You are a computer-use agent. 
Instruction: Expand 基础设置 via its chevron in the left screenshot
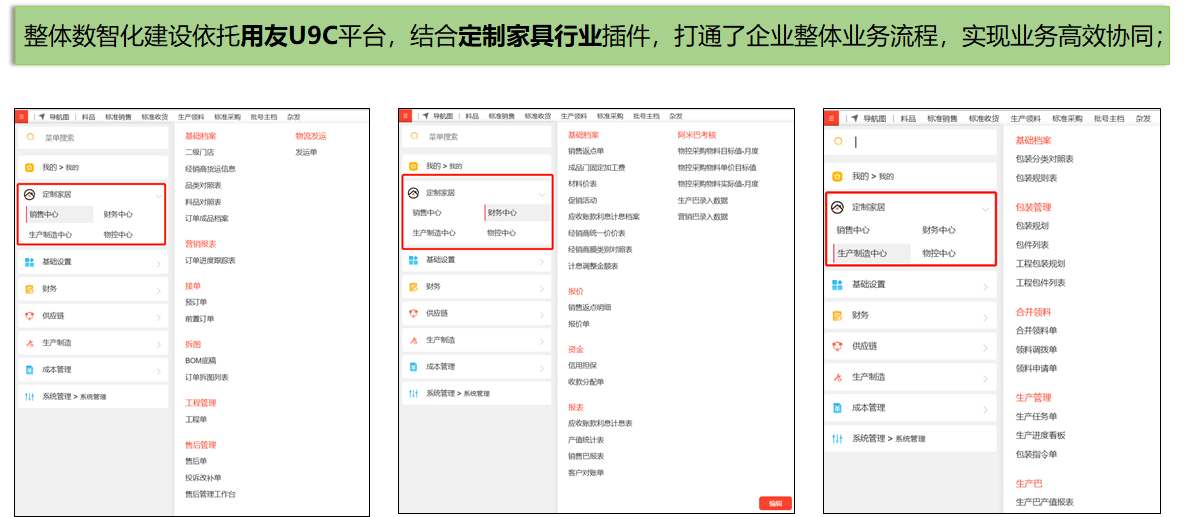[159, 262]
